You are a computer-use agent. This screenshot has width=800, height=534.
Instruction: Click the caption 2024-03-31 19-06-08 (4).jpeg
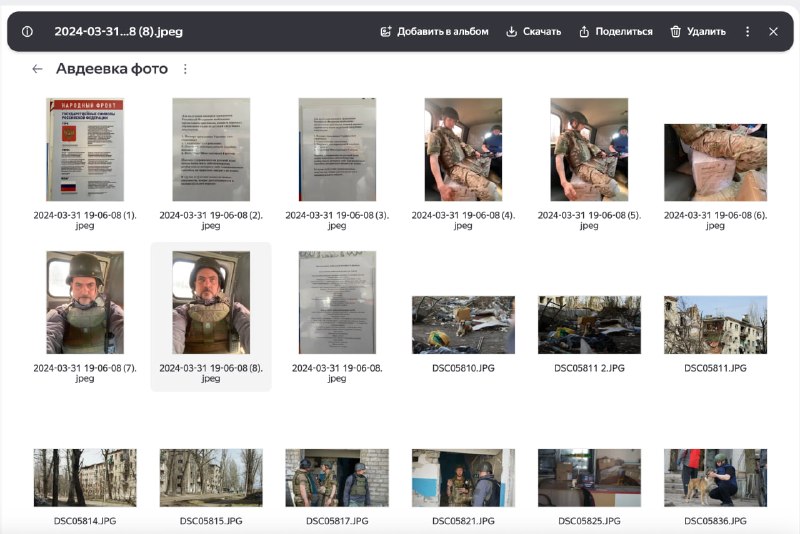click(x=463, y=220)
